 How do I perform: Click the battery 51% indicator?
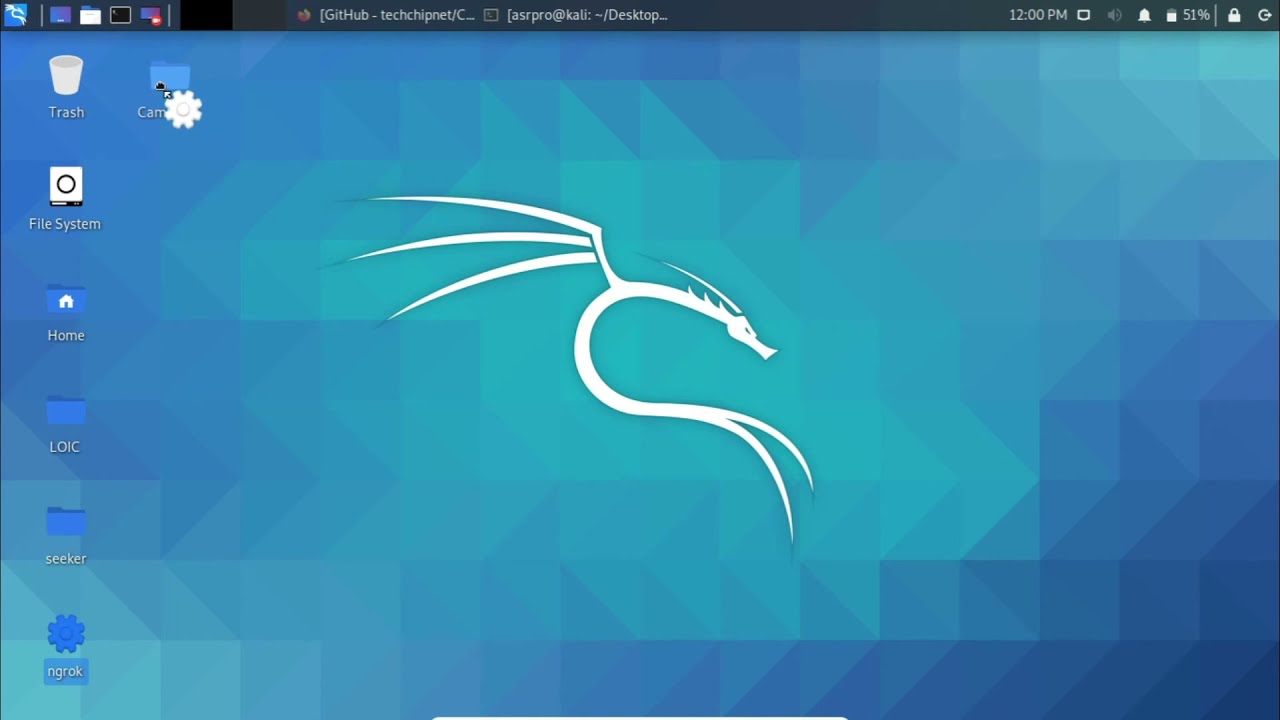pyautogui.click(x=1188, y=15)
